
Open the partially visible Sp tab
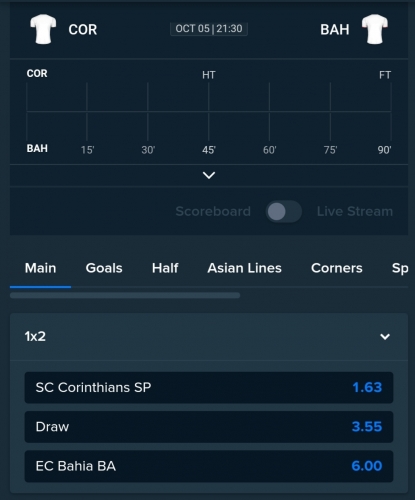(400, 269)
